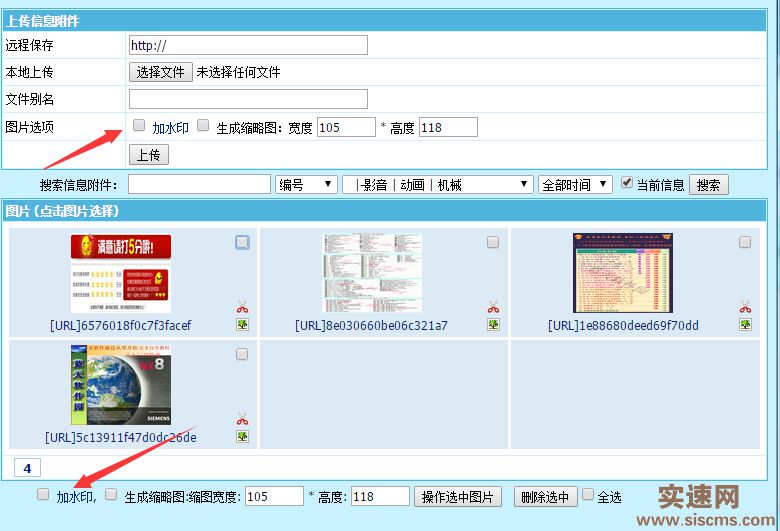The image size is (780, 531).
Task: Click the 本地上传 row label
Action: tap(29, 72)
